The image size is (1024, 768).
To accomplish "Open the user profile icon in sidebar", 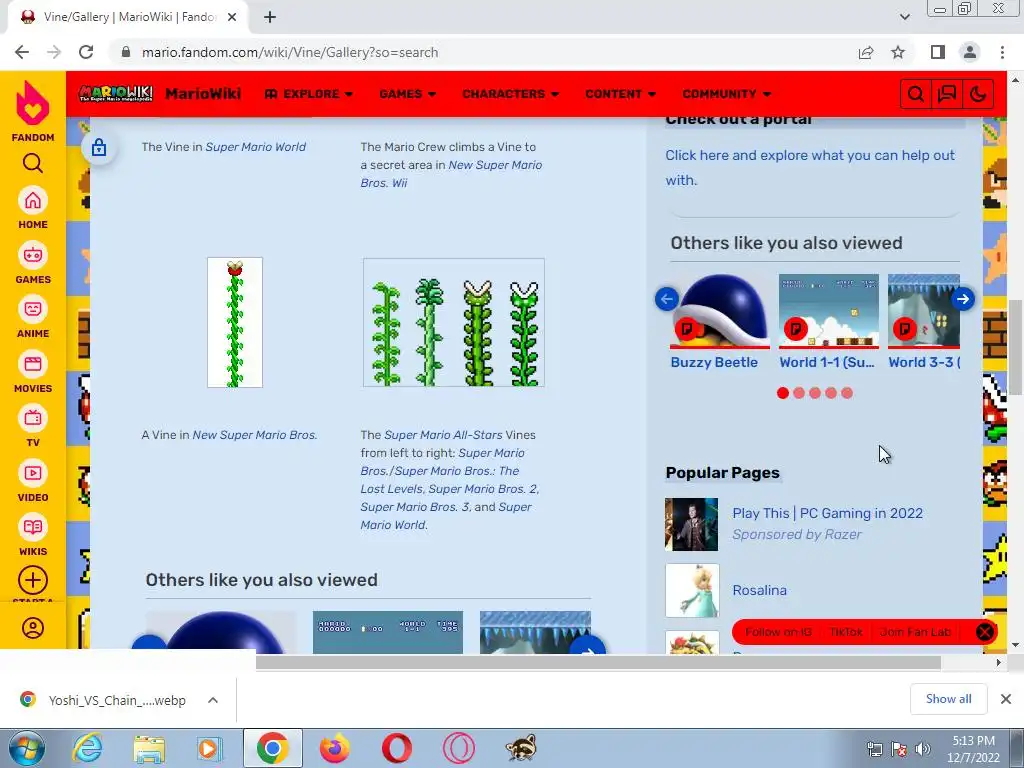I will pyautogui.click(x=33, y=628).
